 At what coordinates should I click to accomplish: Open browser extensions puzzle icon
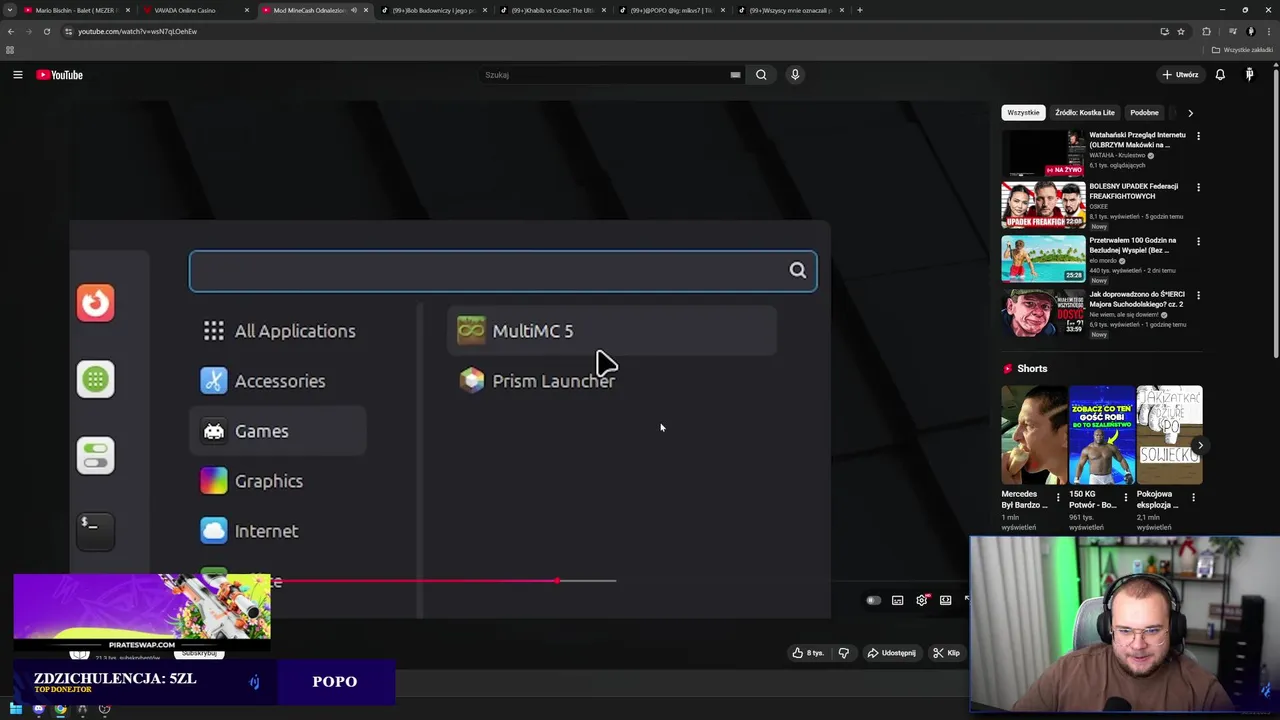[x=1206, y=31]
